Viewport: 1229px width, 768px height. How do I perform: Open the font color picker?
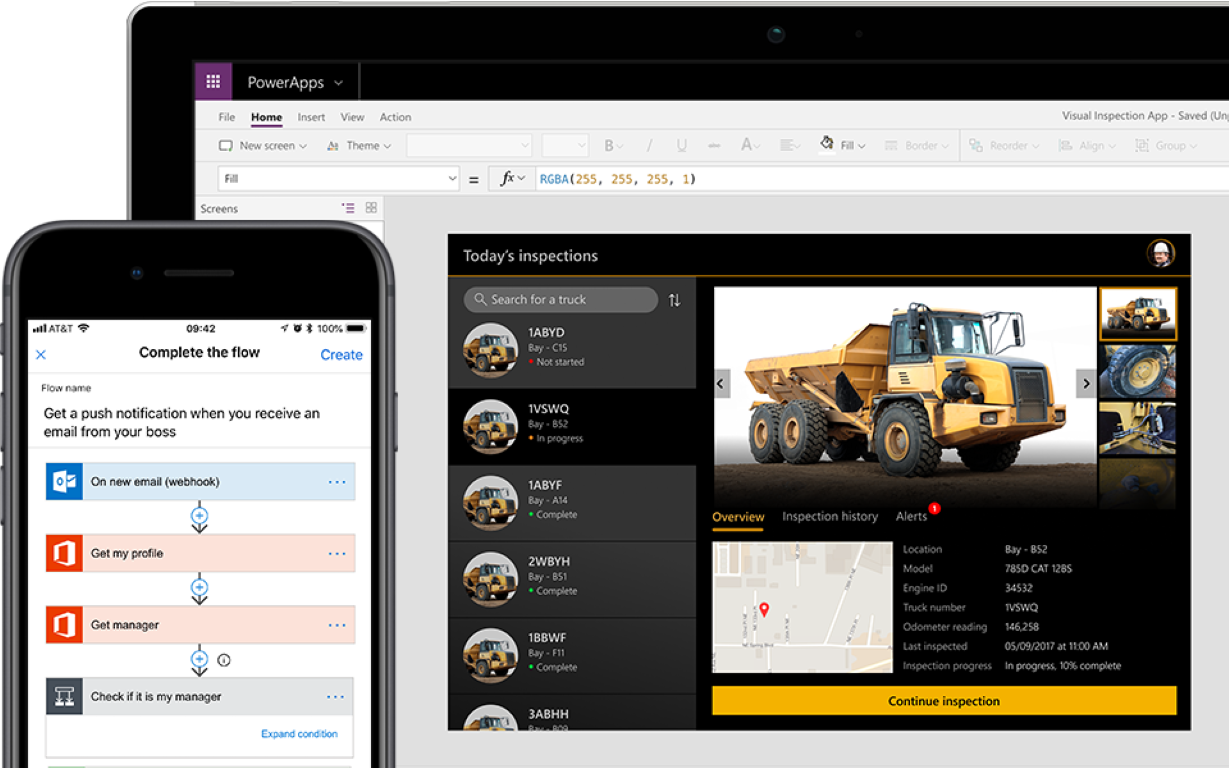pyautogui.click(x=748, y=145)
